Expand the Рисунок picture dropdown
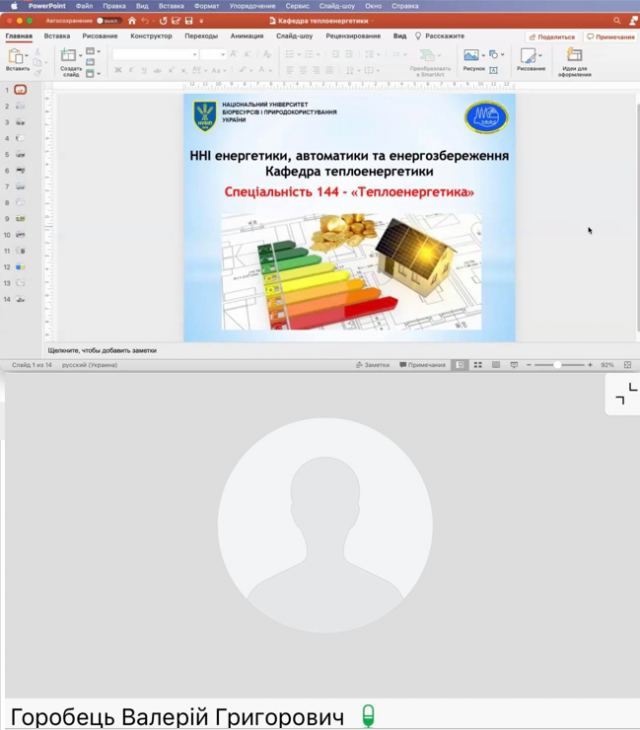 [x=482, y=55]
